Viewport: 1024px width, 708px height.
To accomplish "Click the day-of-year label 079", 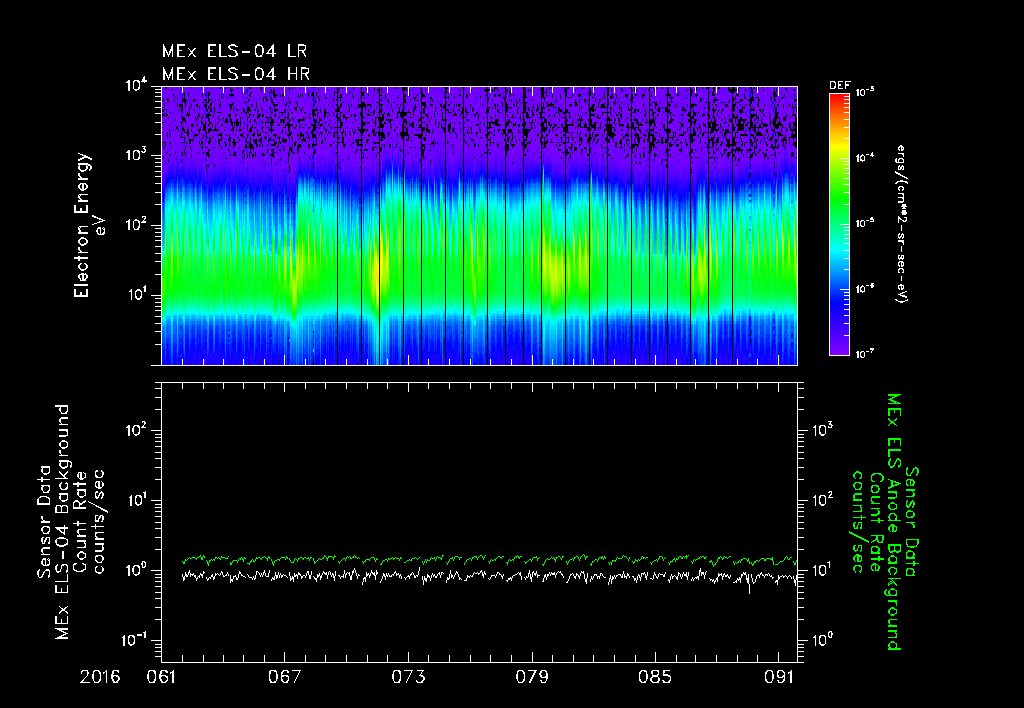I will tap(532, 677).
